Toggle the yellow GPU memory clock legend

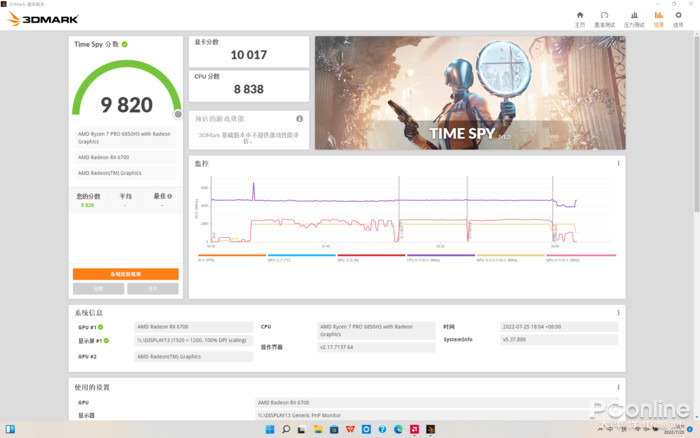click(510, 257)
